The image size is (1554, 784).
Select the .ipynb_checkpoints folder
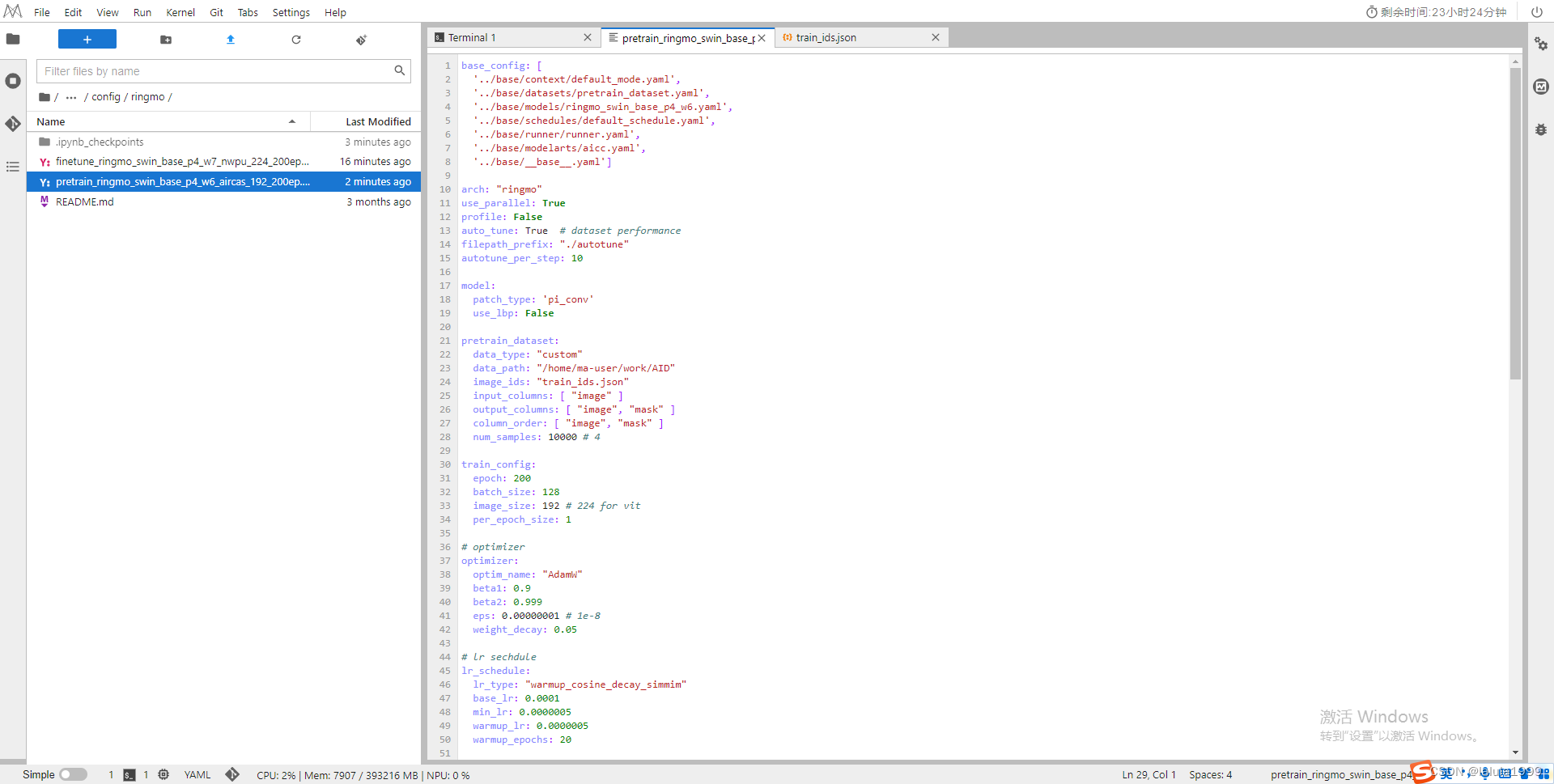point(223,142)
